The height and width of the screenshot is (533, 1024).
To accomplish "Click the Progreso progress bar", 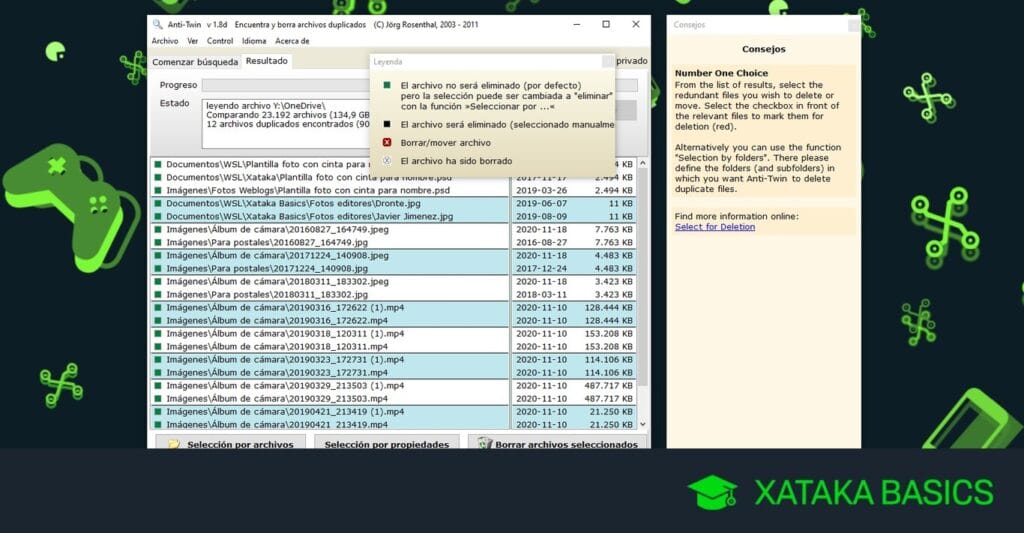I will [419, 85].
